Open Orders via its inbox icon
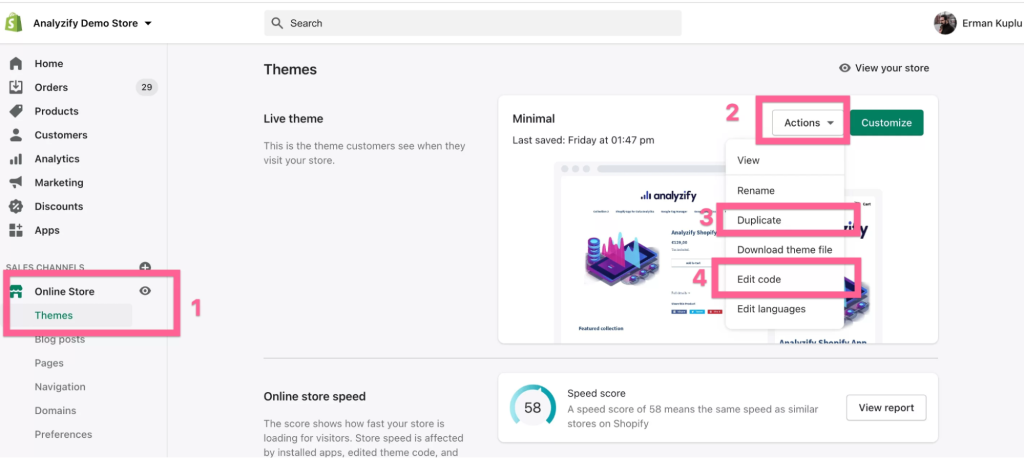The height and width of the screenshot is (458, 1024). [16, 87]
